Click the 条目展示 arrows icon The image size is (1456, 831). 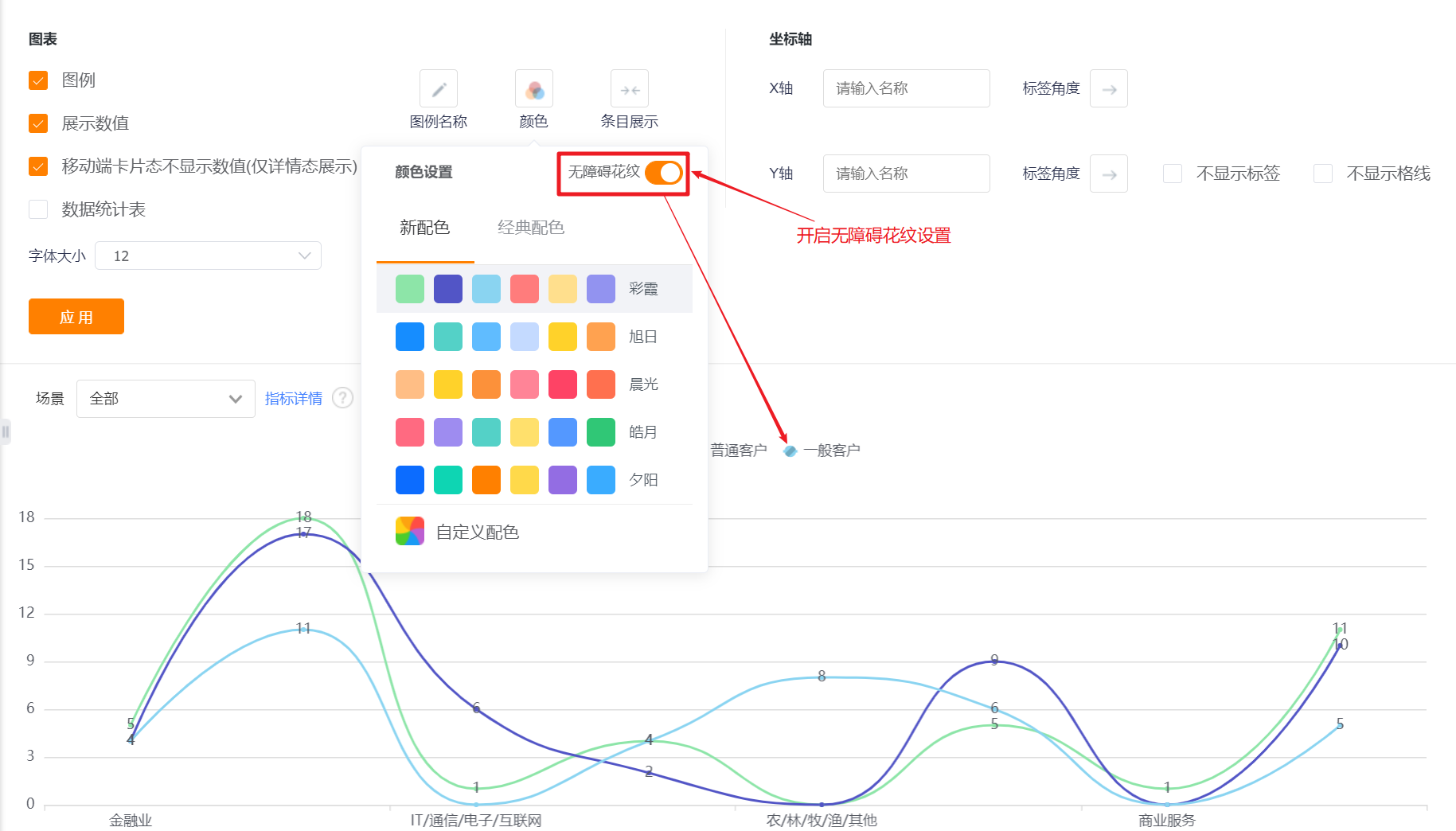pyautogui.click(x=630, y=89)
